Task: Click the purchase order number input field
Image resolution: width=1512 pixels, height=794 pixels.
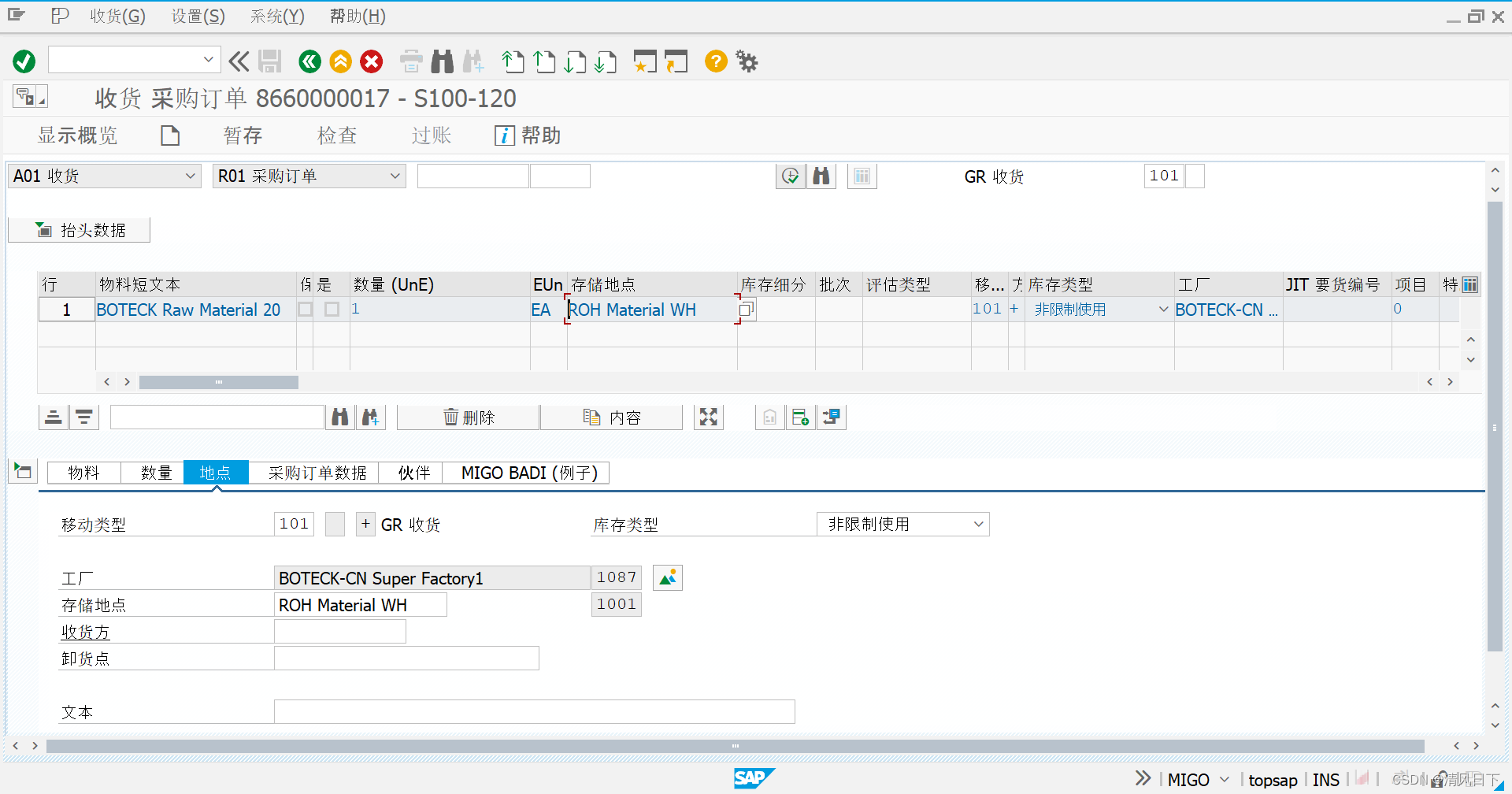Action: [472, 176]
